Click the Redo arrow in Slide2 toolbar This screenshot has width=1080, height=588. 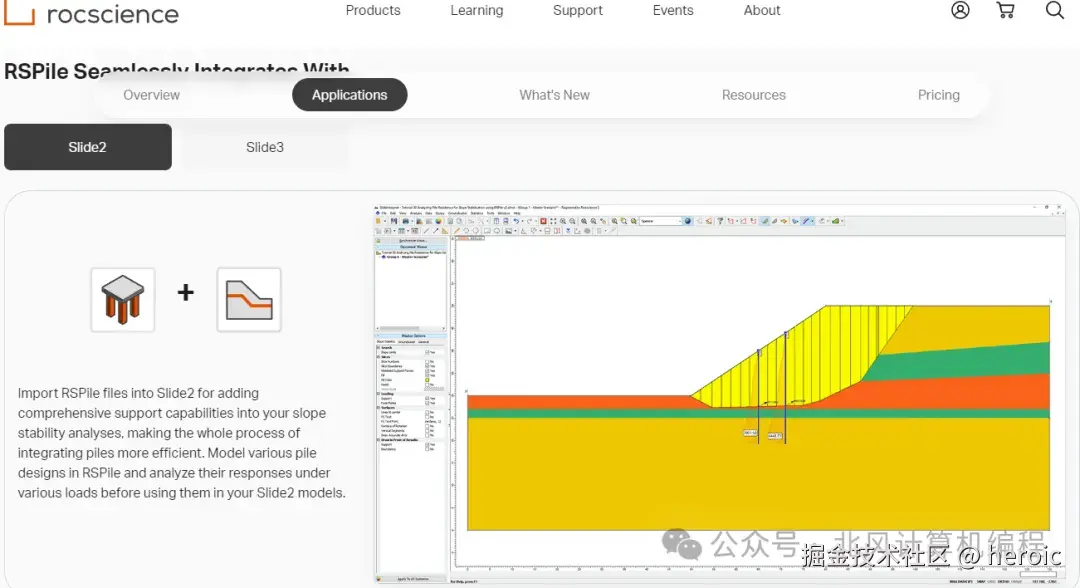pyautogui.click(x=530, y=221)
